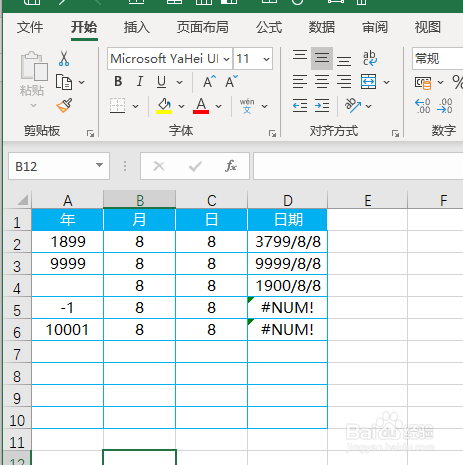Open the borders dropdown arrow
Image resolution: width=463 pixels, height=465 pixels.
point(135,106)
